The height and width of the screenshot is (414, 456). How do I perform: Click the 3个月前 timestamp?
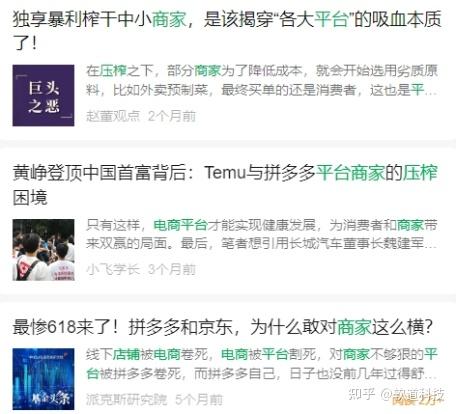(x=172, y=269)
